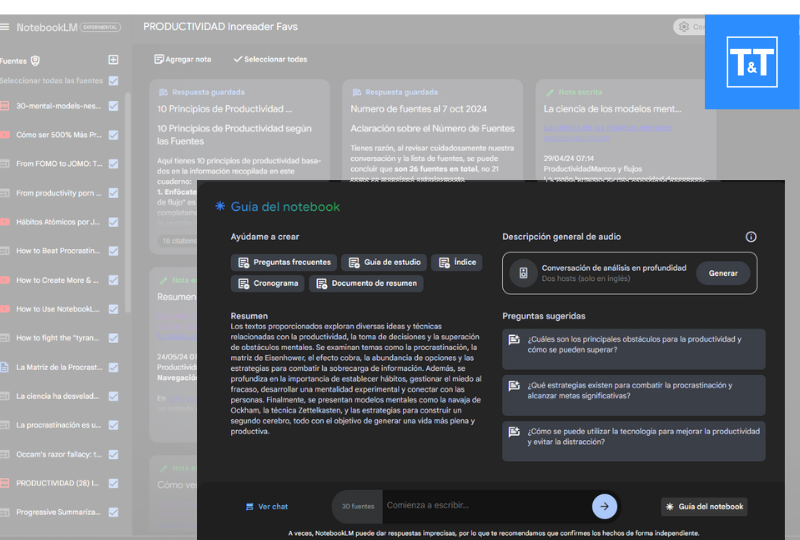Screen dimensions: 800x540
Task: Click the Agregar nota button
Action: tap(183, 59)
